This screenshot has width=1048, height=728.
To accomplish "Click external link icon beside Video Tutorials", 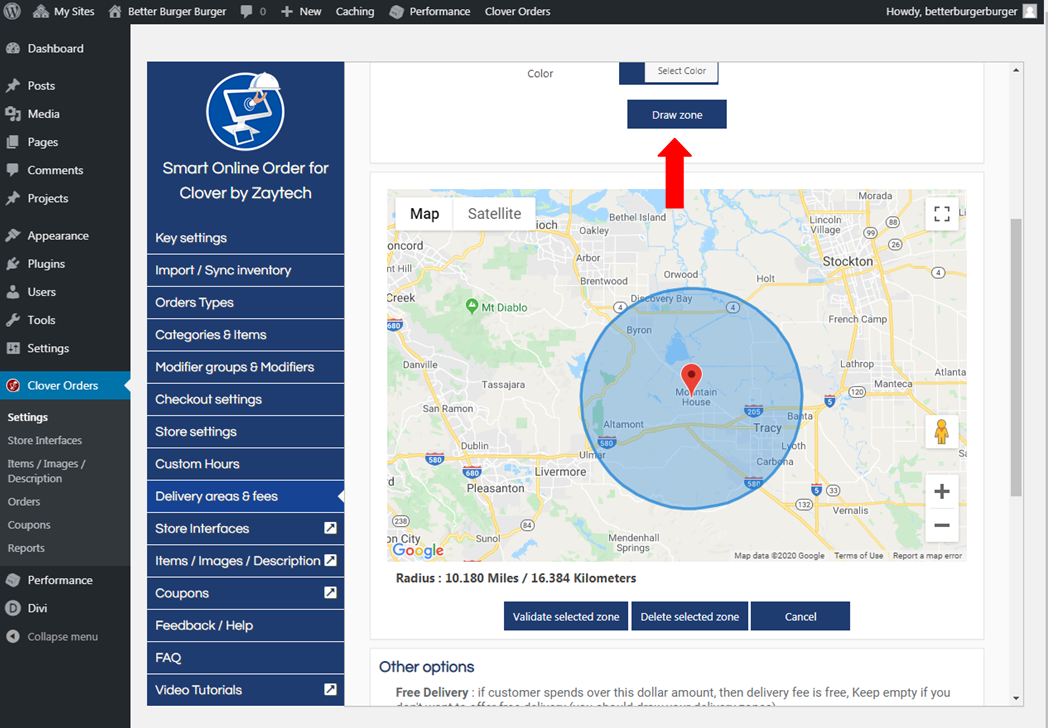I will [x=330, y=689].
